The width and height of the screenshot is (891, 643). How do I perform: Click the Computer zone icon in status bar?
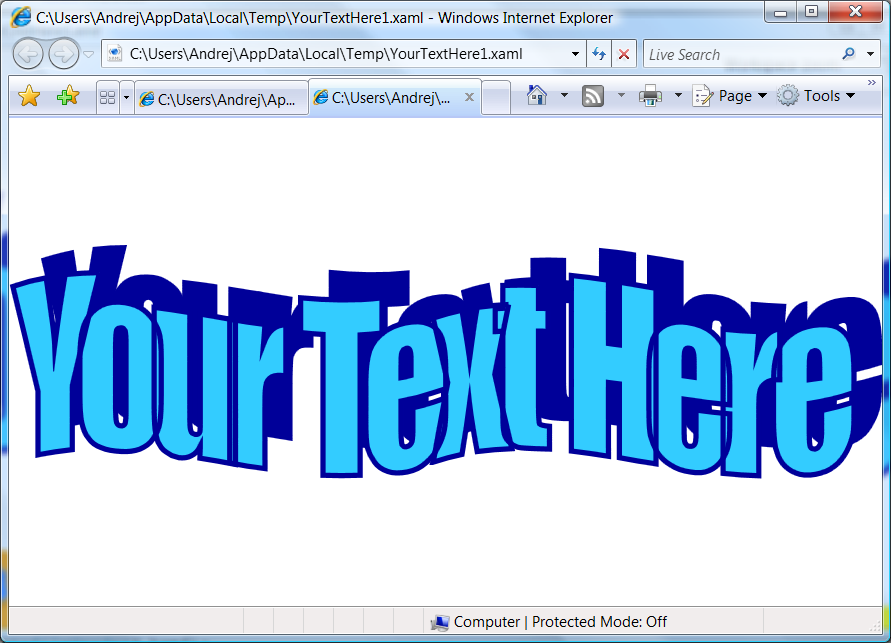tap(440, 623)
